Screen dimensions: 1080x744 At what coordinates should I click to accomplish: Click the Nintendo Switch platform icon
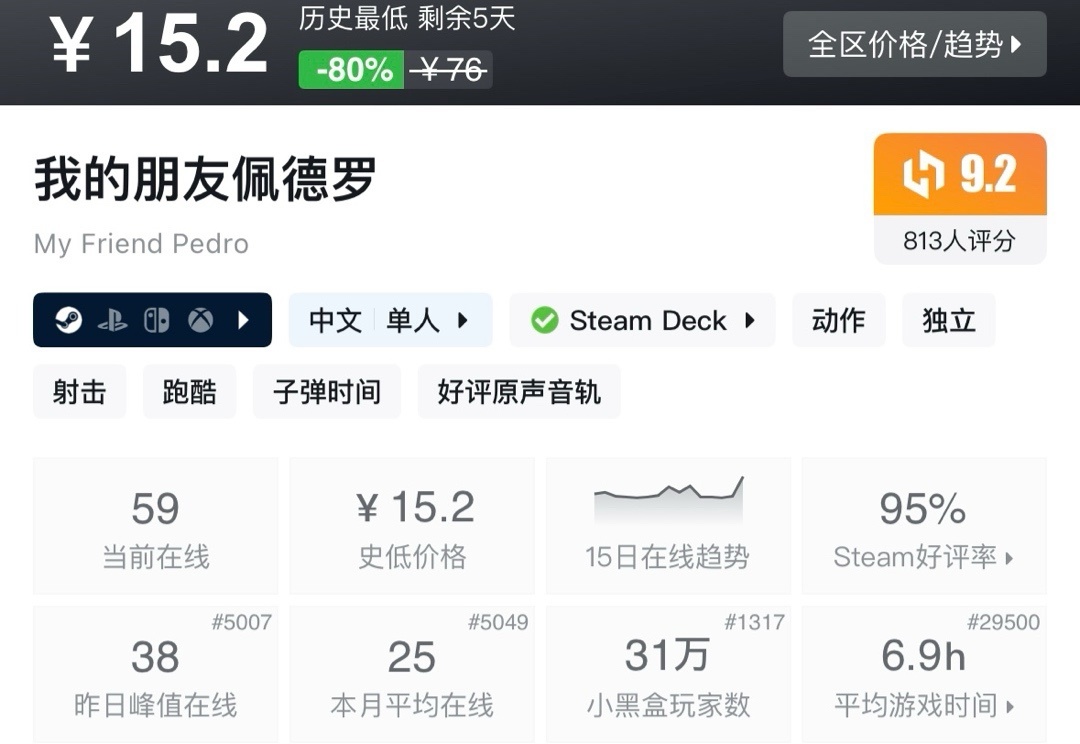[156, 321]
